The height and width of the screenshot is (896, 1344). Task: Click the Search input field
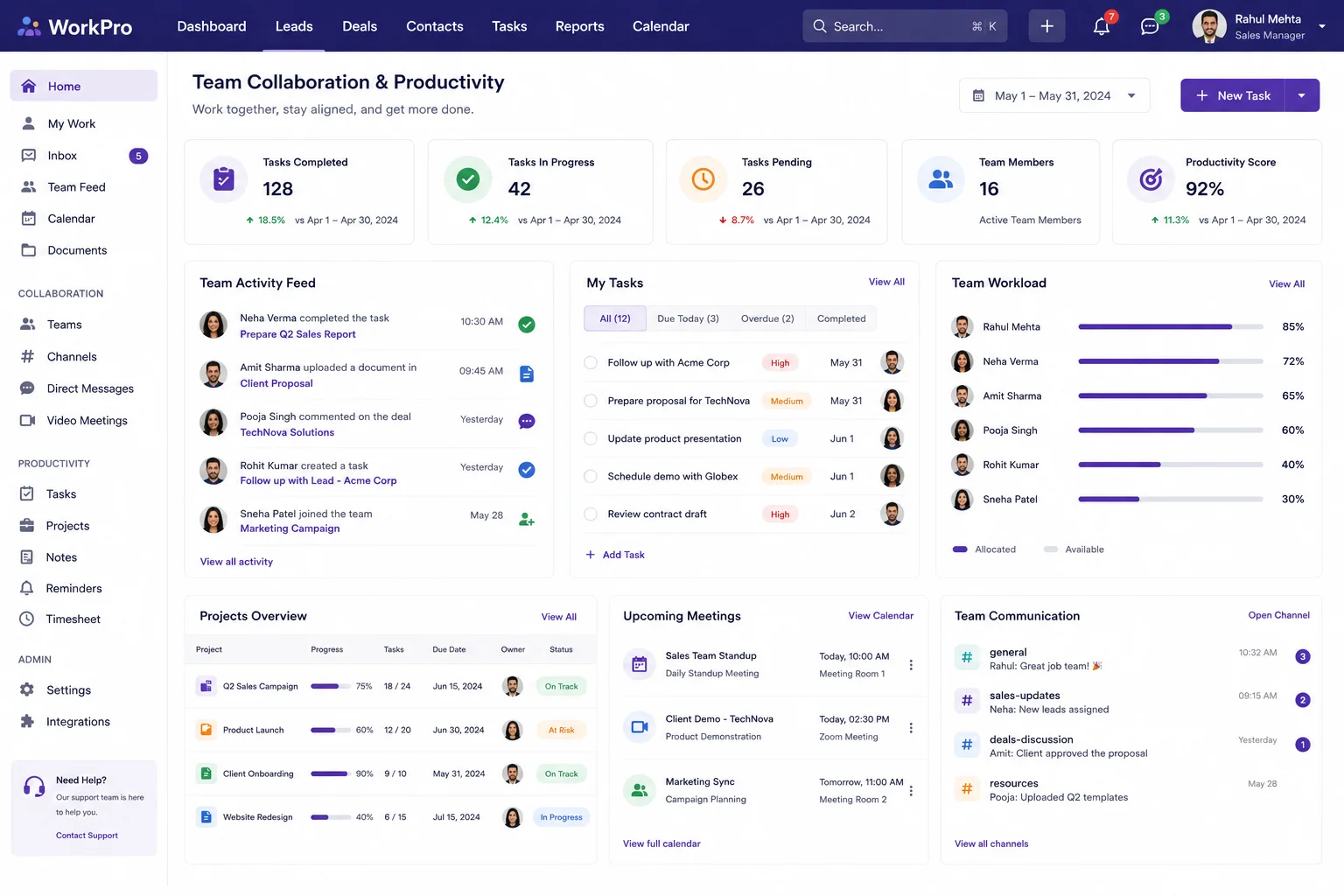point(905,26)
